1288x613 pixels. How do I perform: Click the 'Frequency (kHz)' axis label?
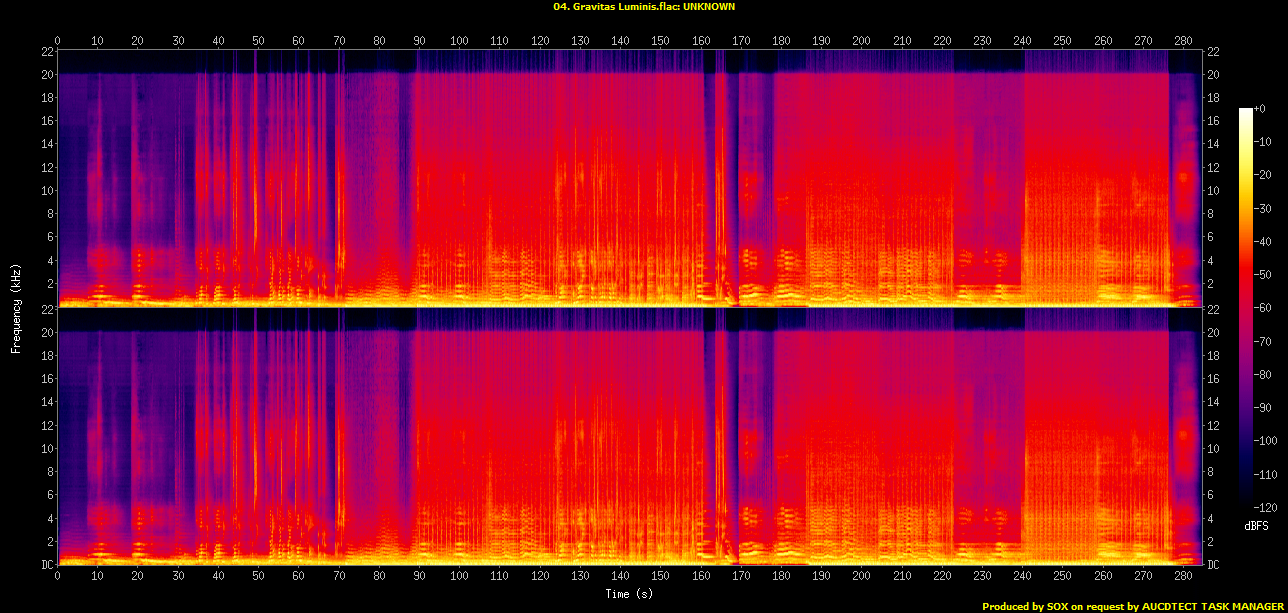[16, 306]
